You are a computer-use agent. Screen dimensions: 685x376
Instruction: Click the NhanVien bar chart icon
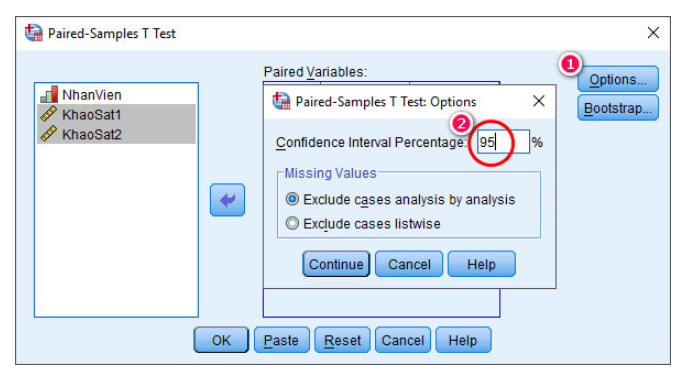(49, 94)
